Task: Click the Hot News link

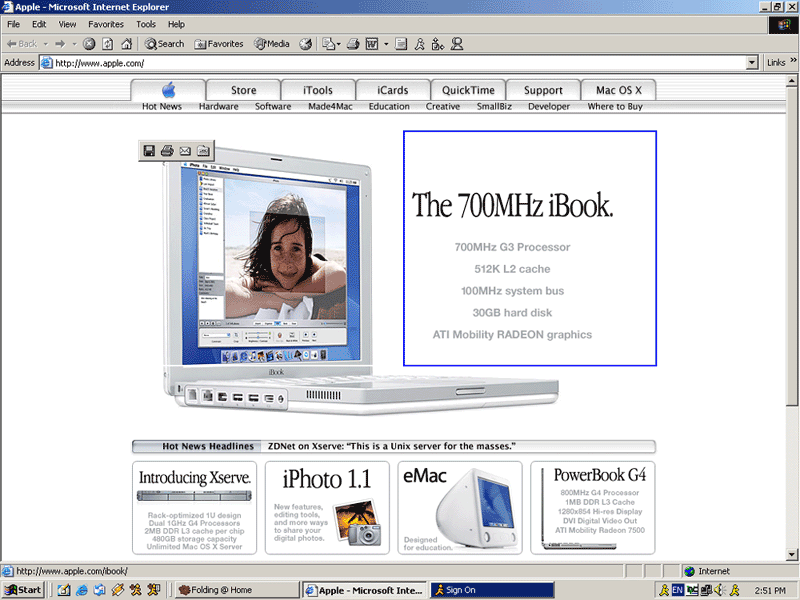Action: (x=162, y=107)
